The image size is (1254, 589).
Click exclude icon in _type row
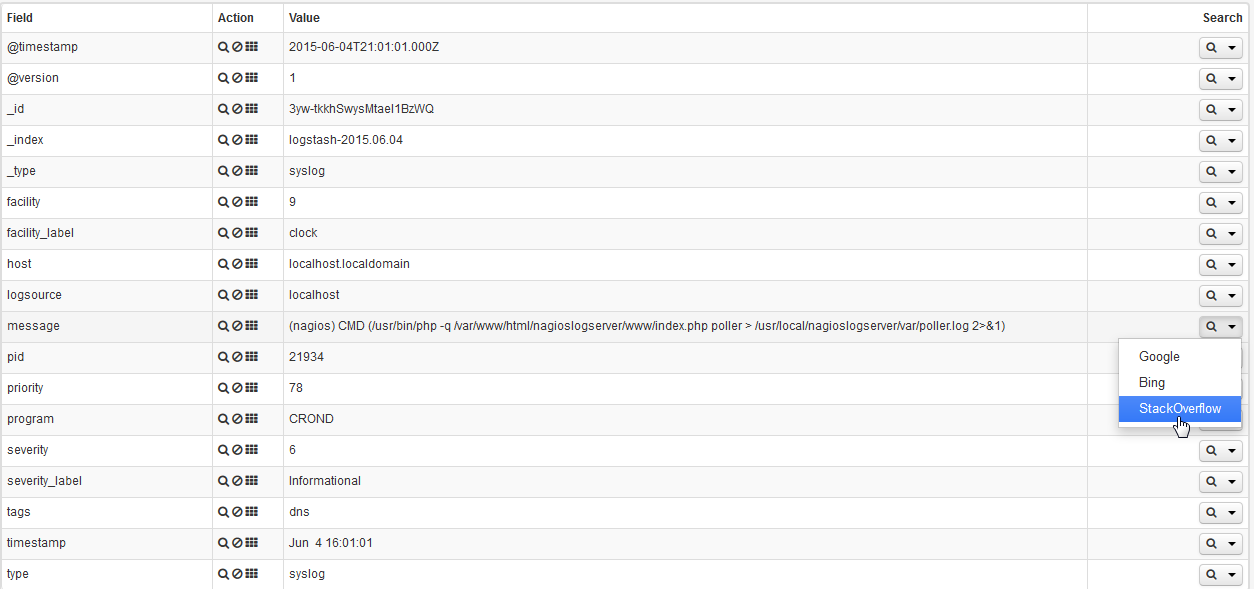[x=238, y=171]
